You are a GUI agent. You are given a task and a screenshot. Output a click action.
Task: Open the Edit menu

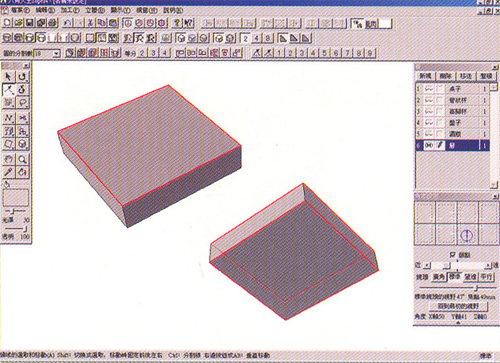(45, 10)
